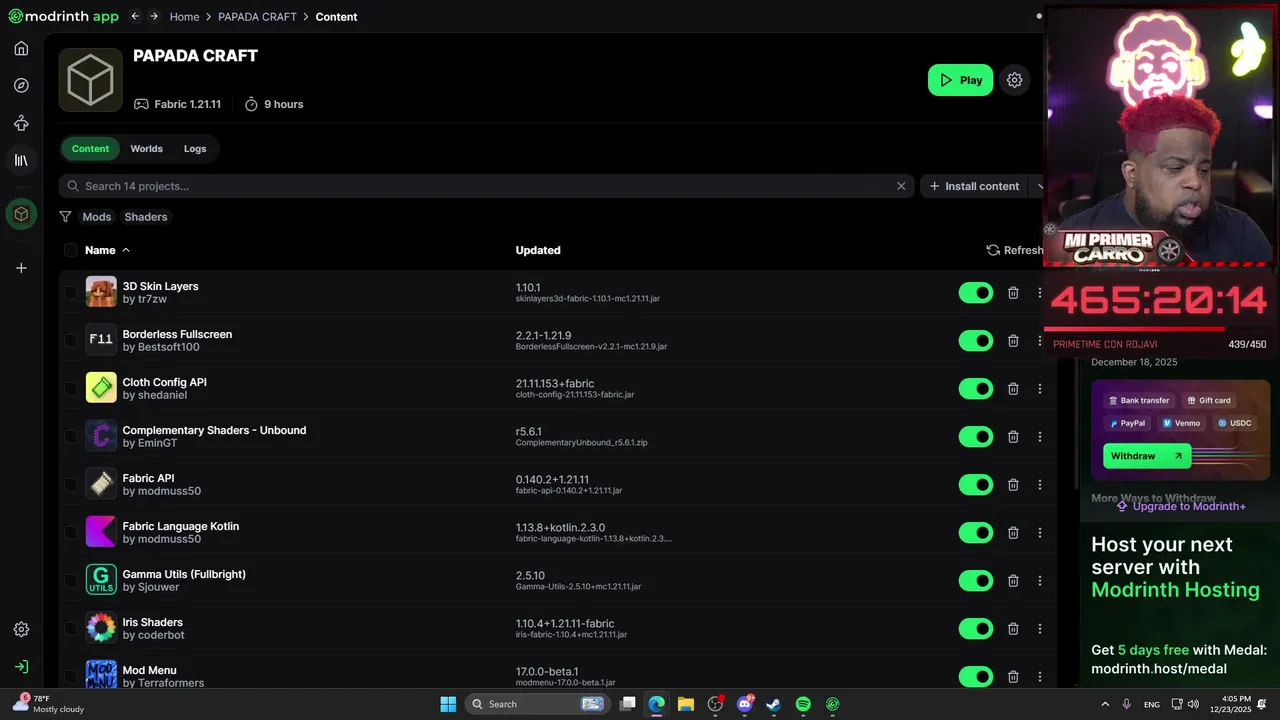Disable the Cloth Config API toggle
1280x720 pixels.
coord(976,389)
